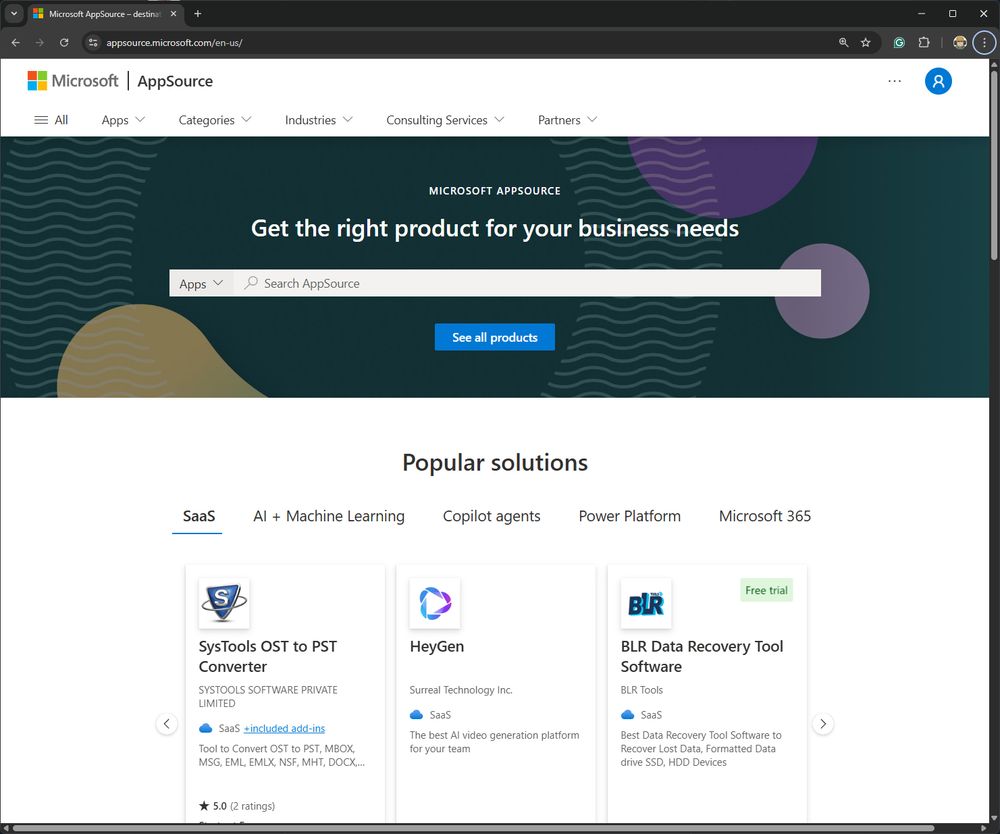Open the Chrome three-dot menu
Viewport: 1000px width, 834px height.
[x=984, y=43]
